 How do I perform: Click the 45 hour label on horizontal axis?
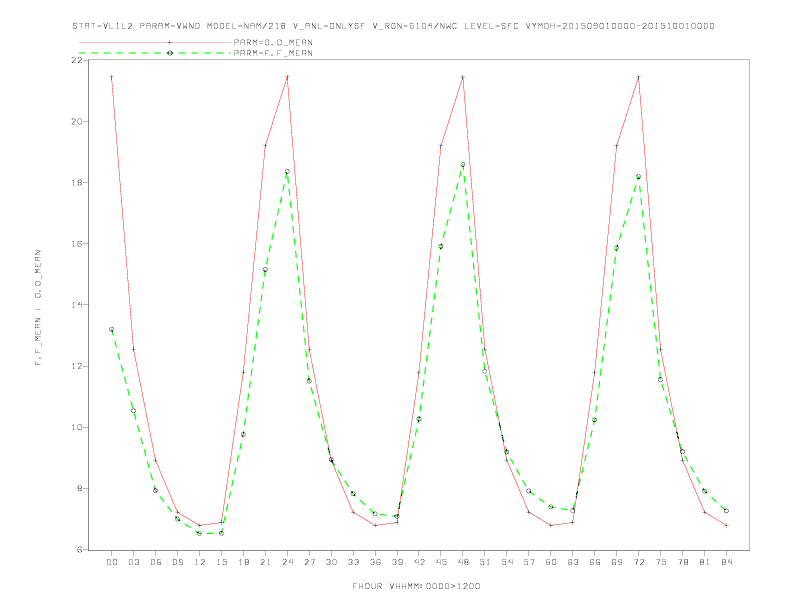click(x=441, y=562)
